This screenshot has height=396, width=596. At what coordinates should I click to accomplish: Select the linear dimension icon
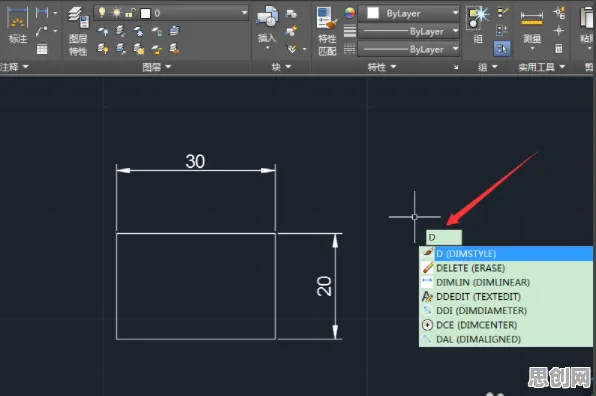pyautogui.click(x=42, y=13)
